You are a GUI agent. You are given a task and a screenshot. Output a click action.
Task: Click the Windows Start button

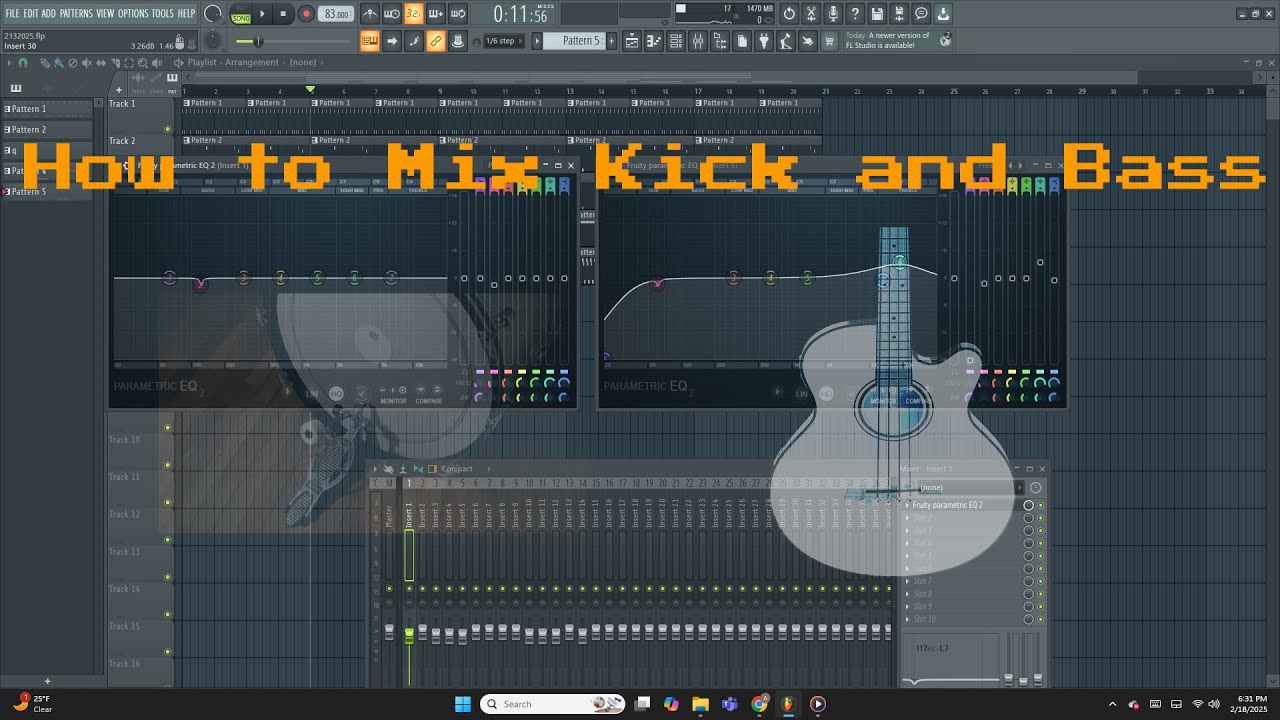coord(463,704)
